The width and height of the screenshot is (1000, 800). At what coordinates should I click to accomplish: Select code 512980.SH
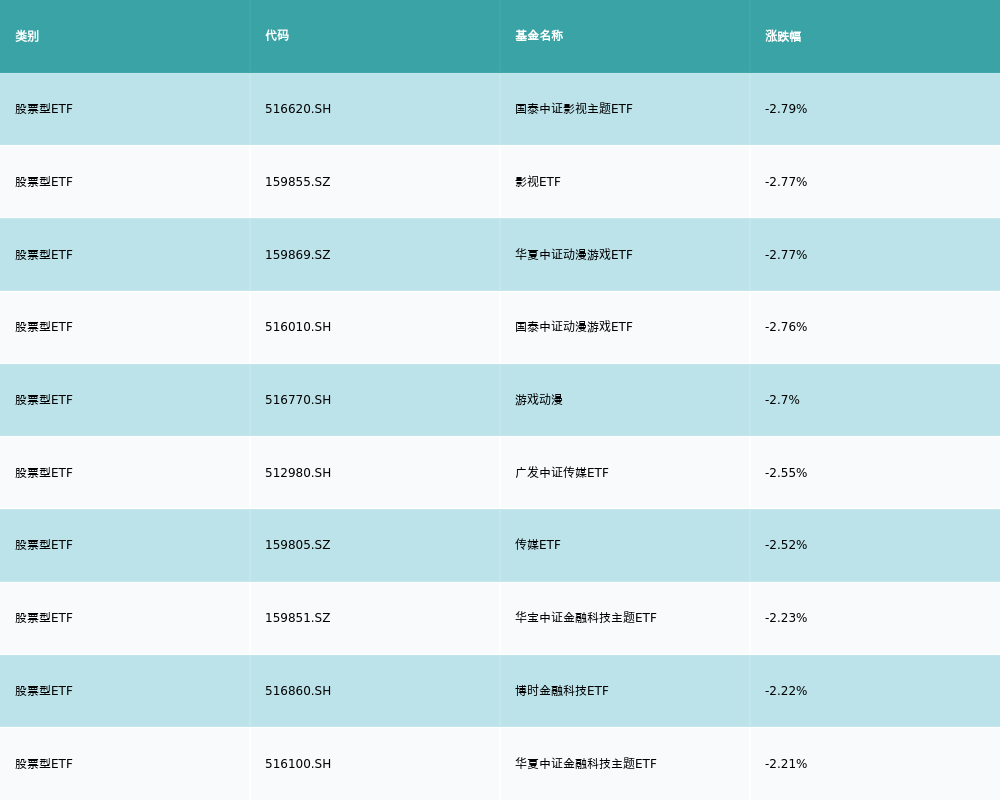click(x=298, y=473)
